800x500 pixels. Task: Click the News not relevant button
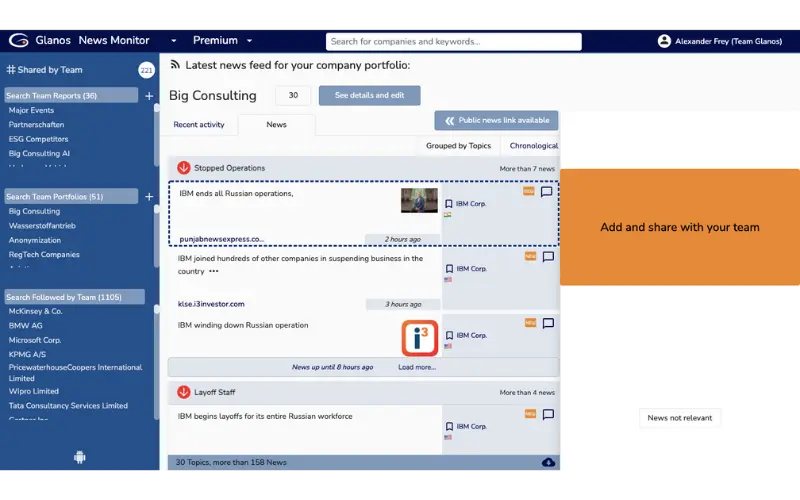pos(680,418)
